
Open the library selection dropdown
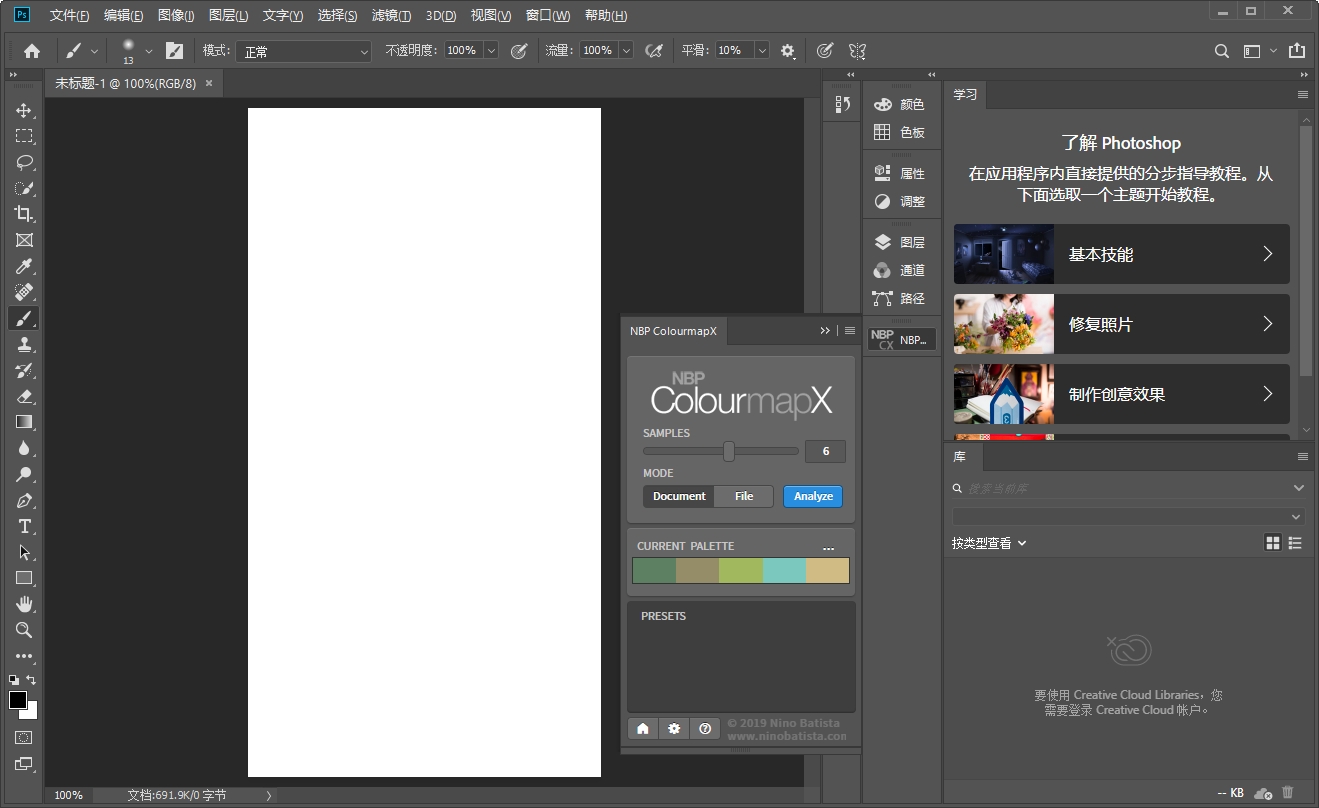pyautogui.click(x=1128, y=517)
